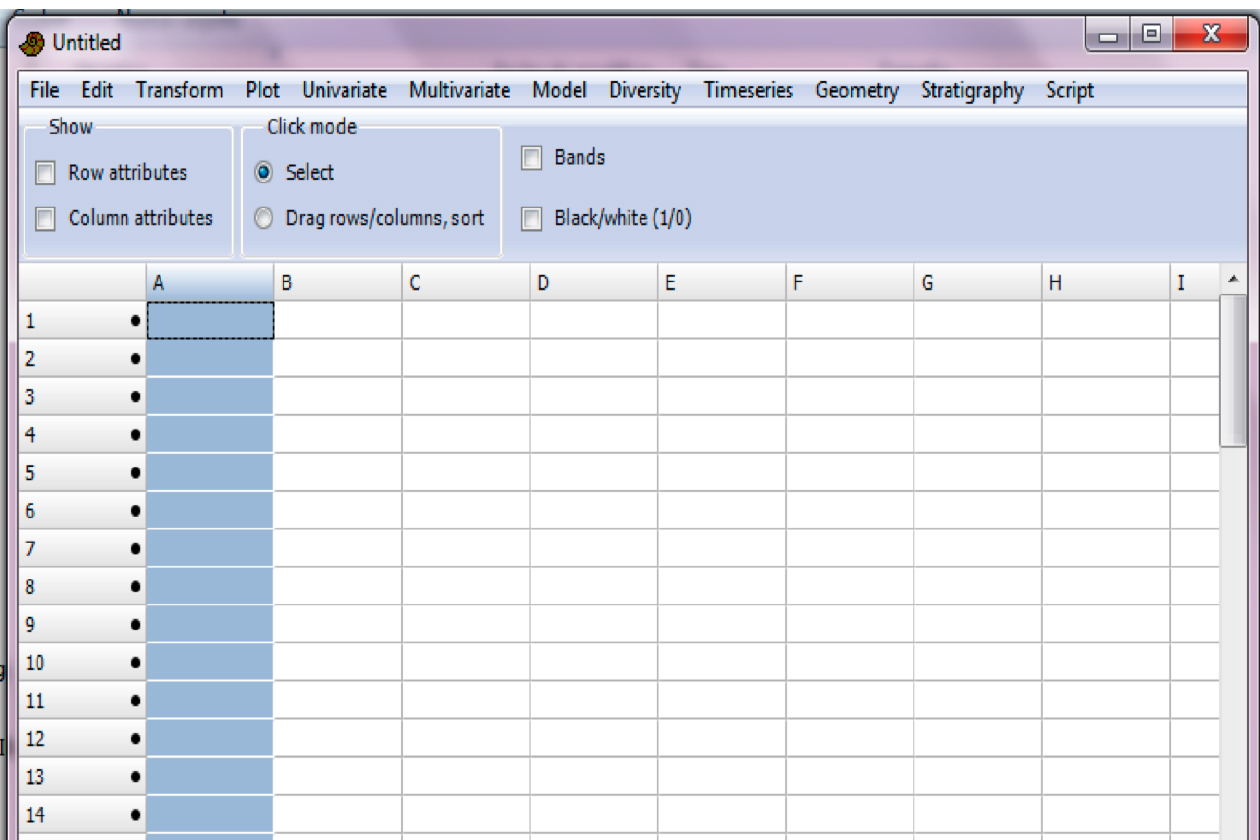Click the vertical scrollbar thumb
The image size is (1260, 840).
[1233, 370]
